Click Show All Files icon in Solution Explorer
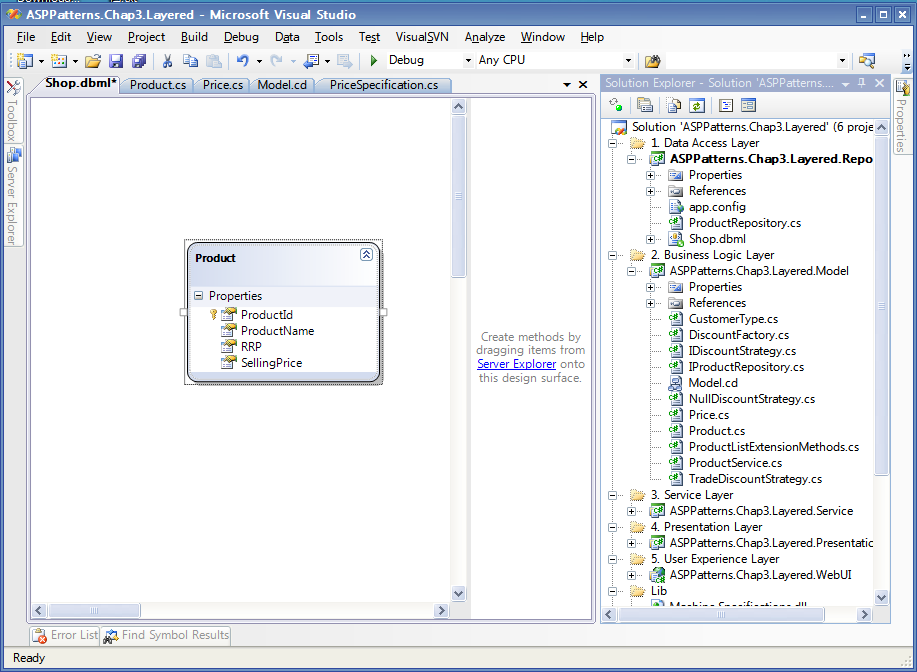The height and width of the screenshot is (672, 917). (674, 105)
